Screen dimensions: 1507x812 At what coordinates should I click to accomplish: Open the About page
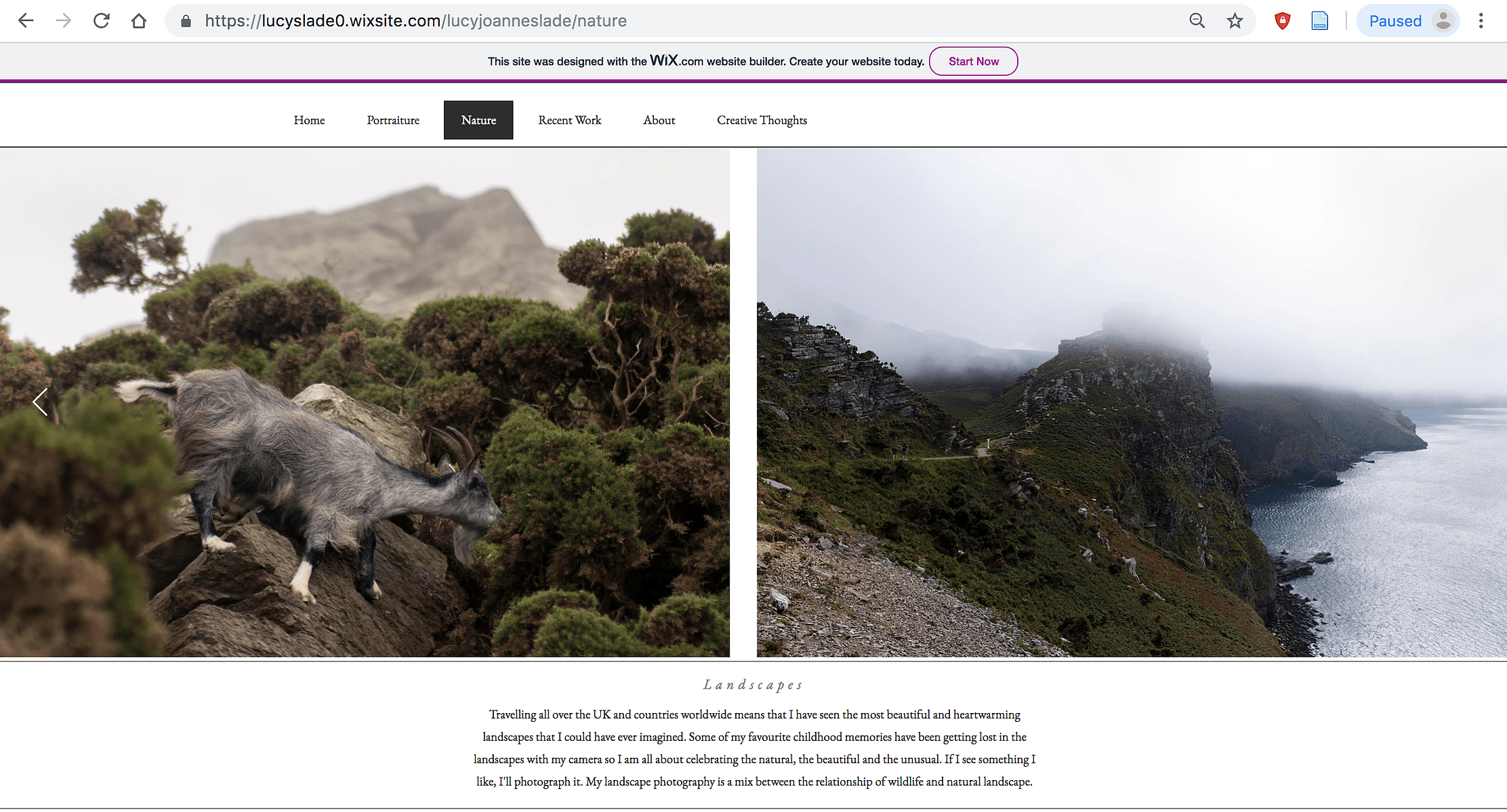point(659,120)
